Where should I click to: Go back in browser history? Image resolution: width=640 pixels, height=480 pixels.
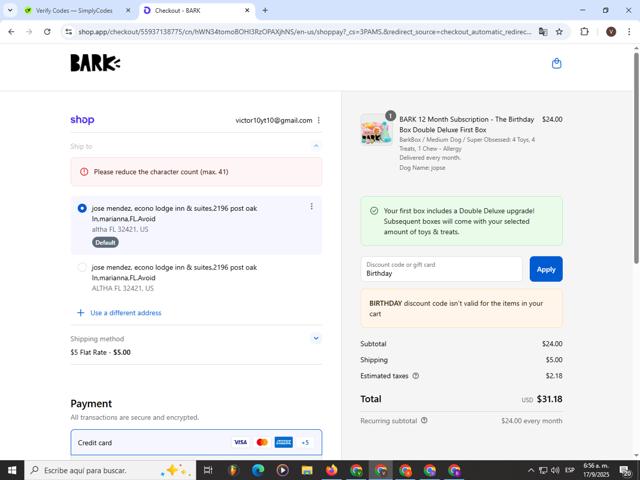11,31
